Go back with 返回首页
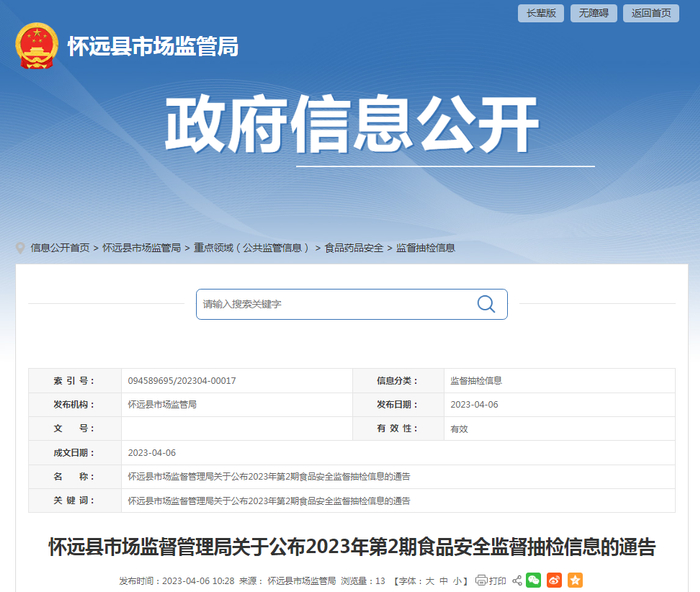The width and height of the screenshot is (700, 592). 651,13
